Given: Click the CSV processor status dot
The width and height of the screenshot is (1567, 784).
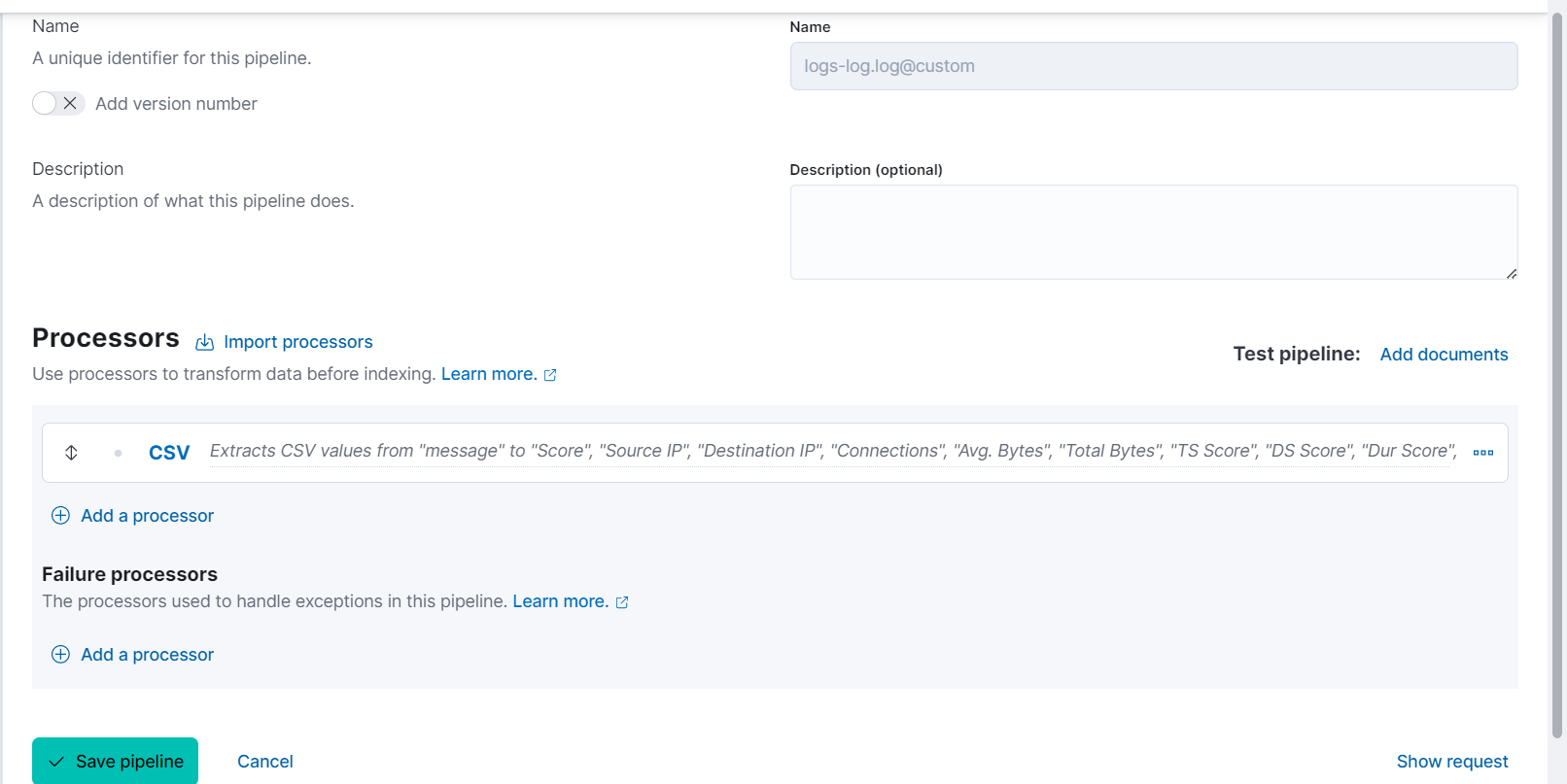Looking at the screenshot, I should coord(118,453).
